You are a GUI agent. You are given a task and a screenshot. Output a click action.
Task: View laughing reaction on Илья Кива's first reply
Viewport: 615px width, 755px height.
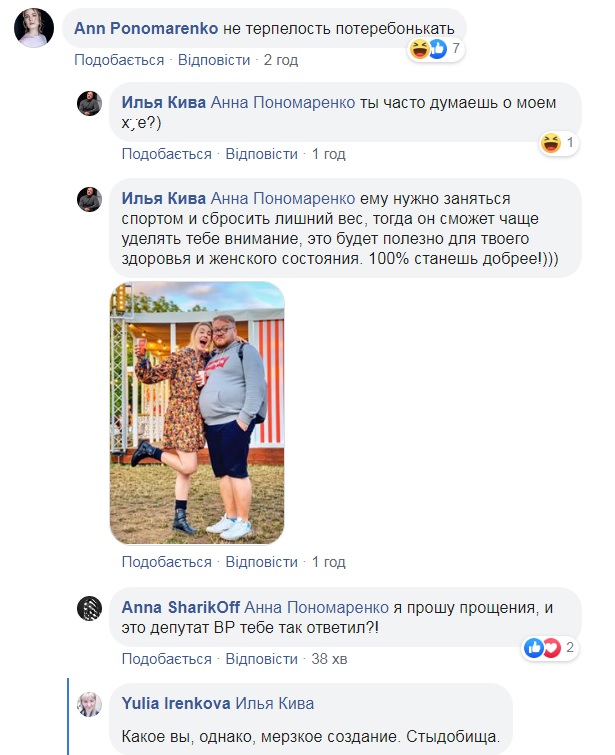(558, 143)
